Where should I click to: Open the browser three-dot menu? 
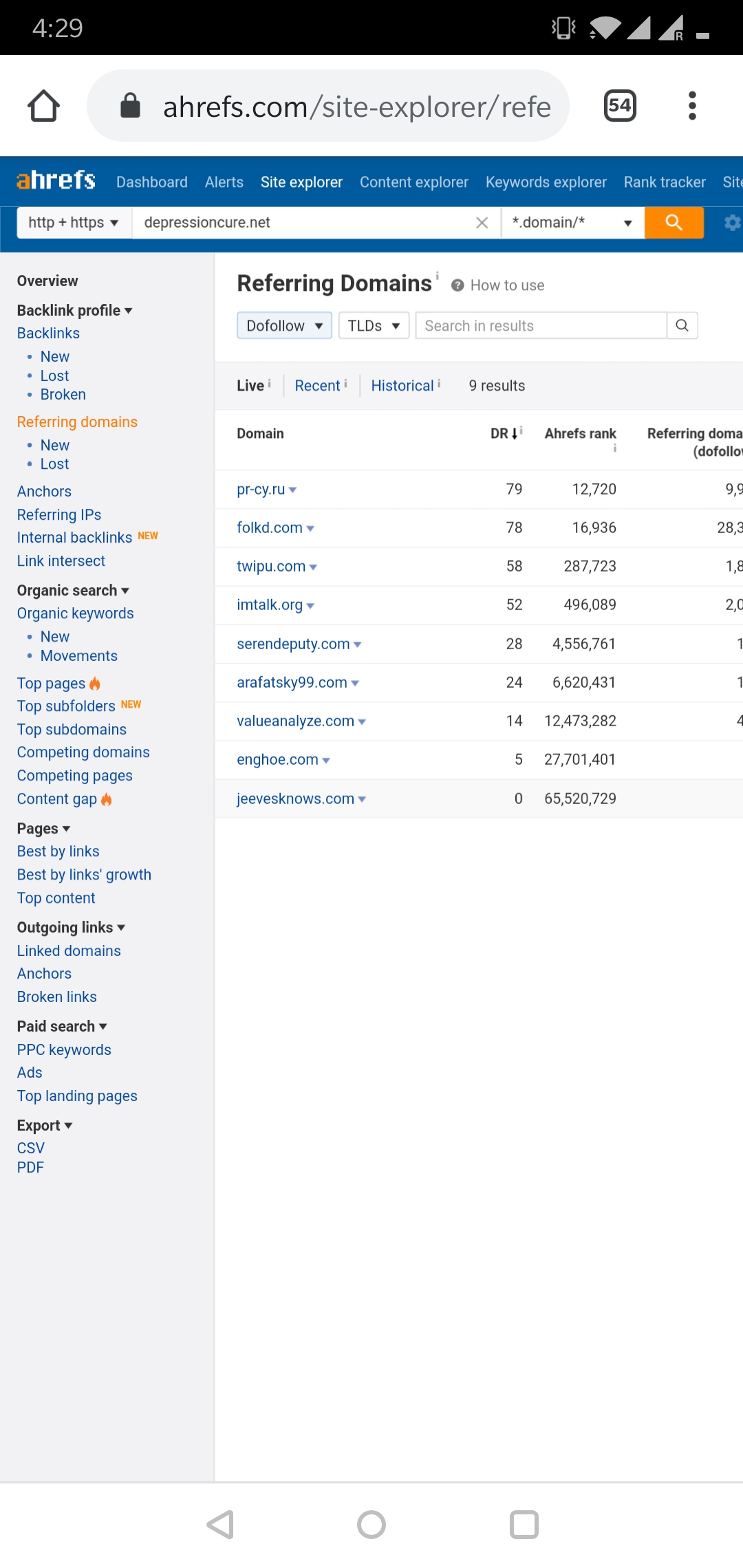[x=692, y=106]
